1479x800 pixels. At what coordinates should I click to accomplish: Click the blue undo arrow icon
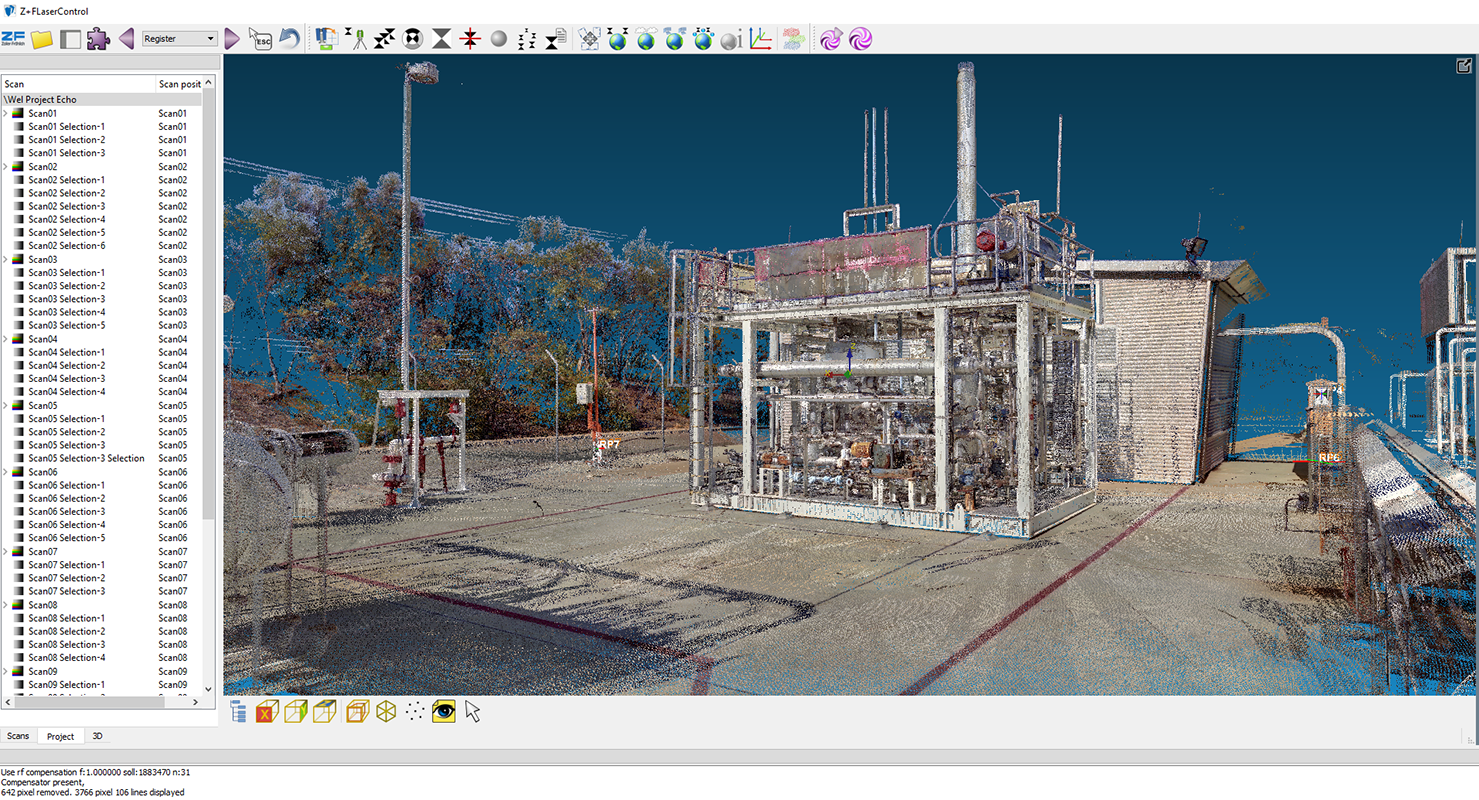coord(289,39)
